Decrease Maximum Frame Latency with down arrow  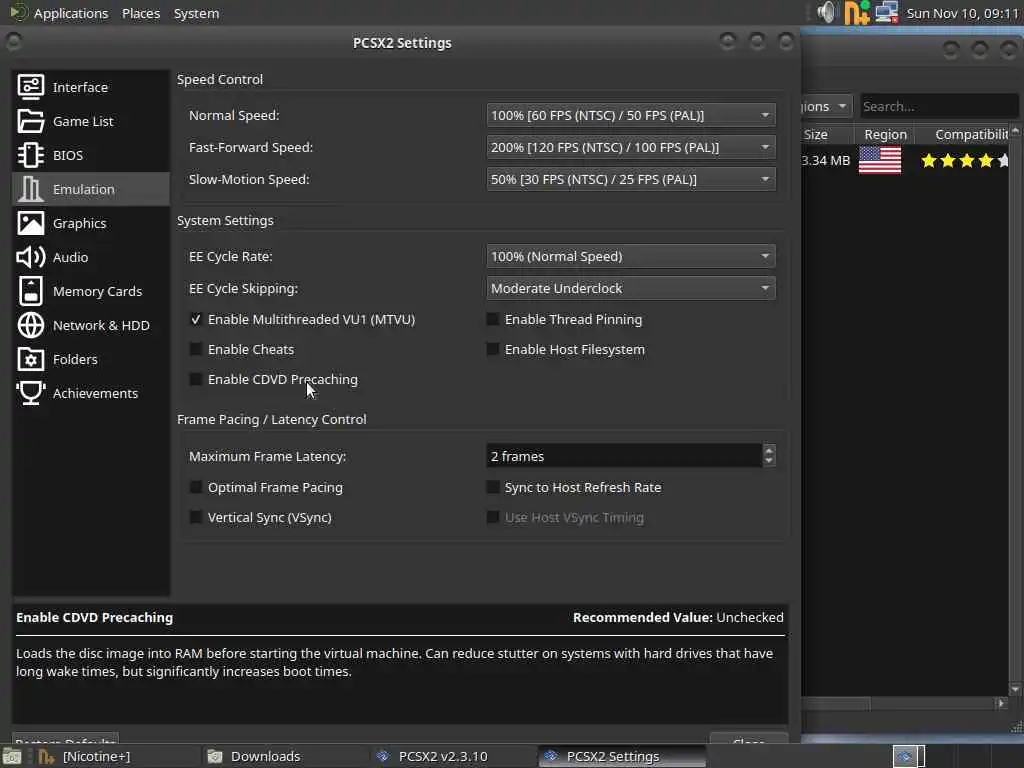pos(769,461)
